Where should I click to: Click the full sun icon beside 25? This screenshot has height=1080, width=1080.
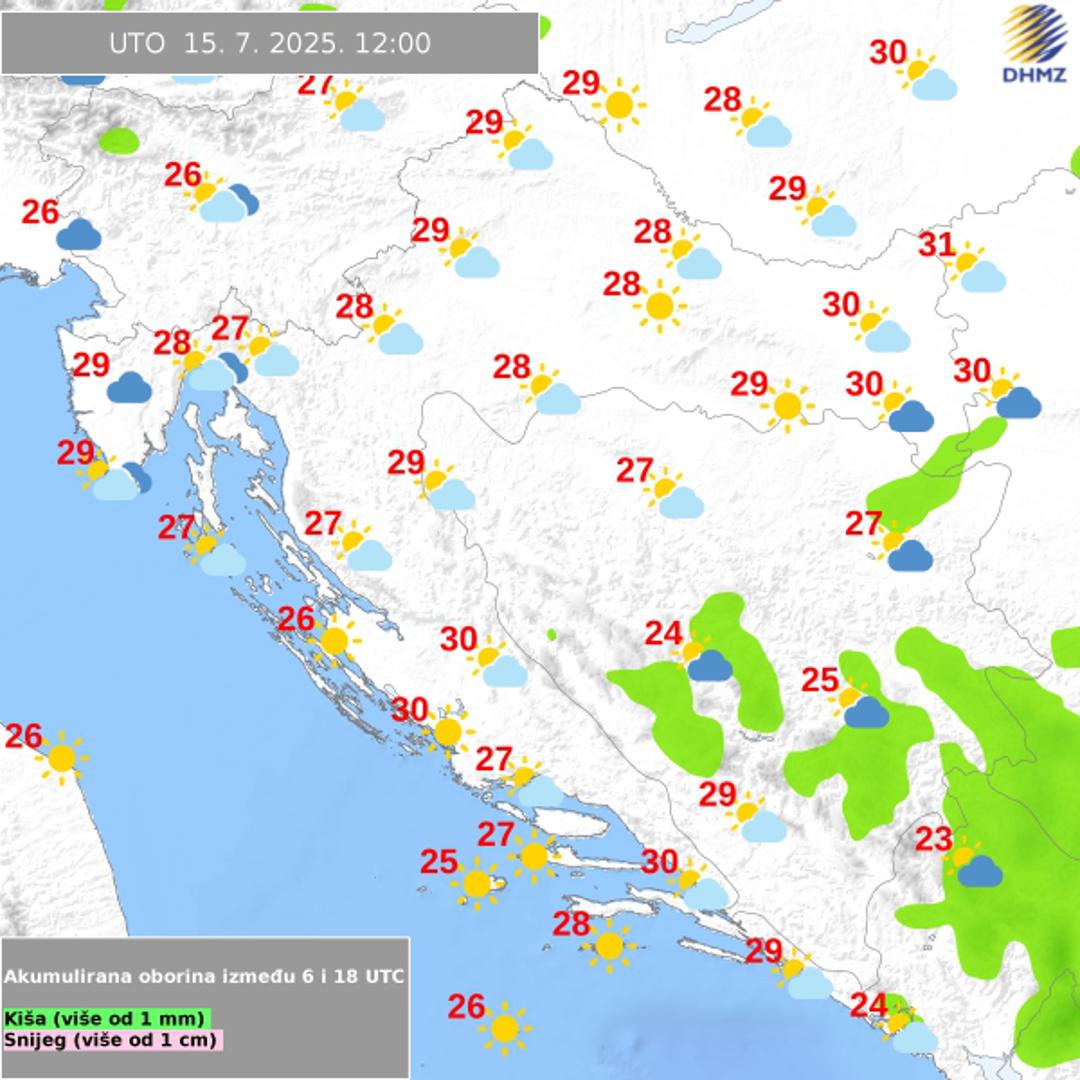tap(477, 883)
